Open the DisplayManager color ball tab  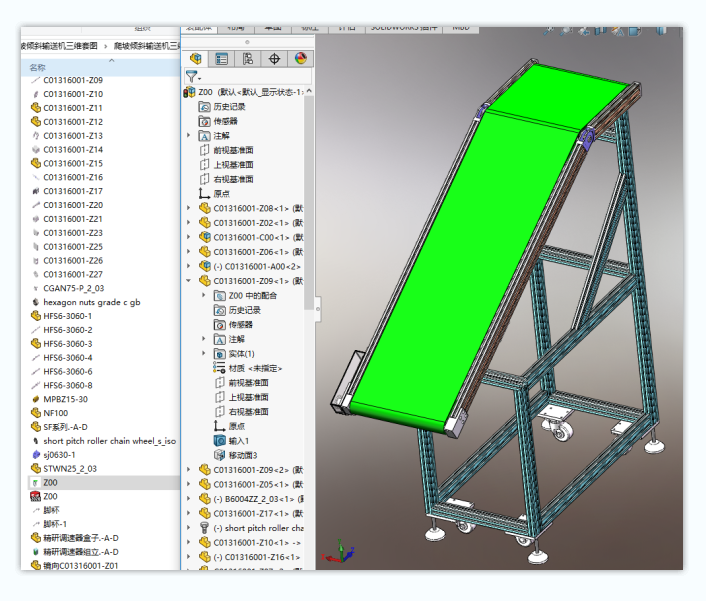click(x=300, y=59)
